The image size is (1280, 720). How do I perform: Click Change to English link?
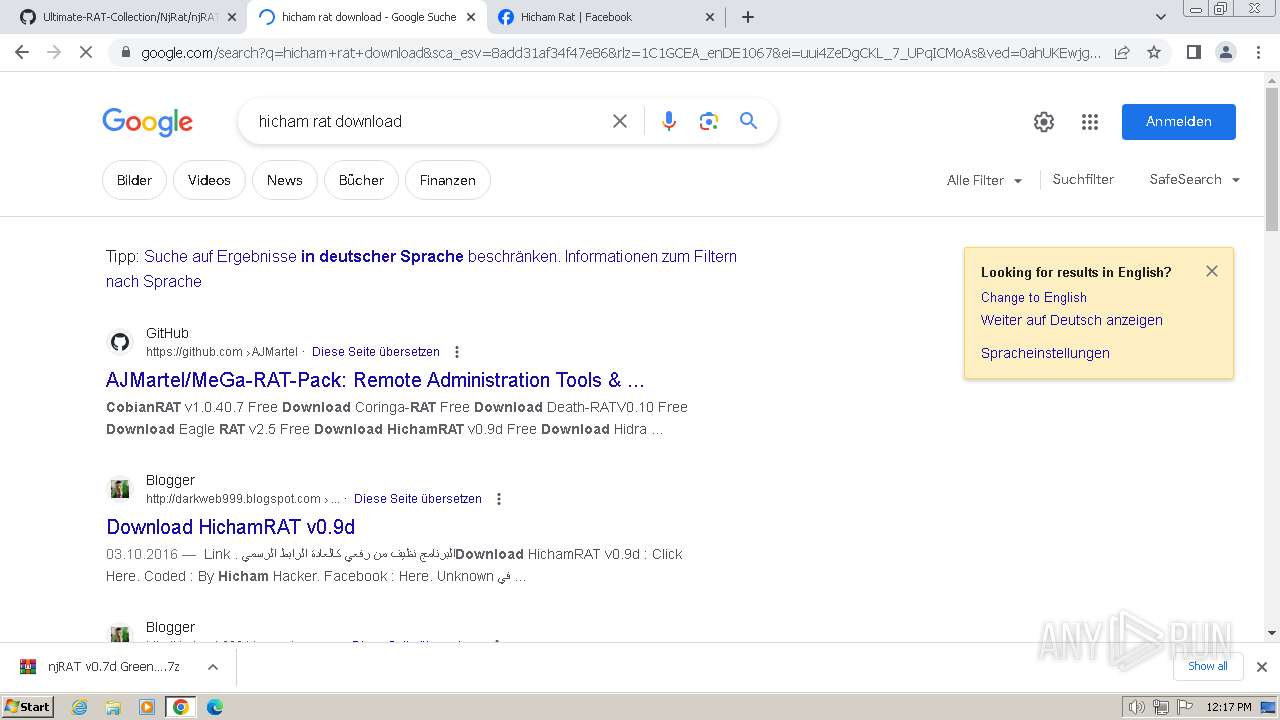[x=1033, y=297]
